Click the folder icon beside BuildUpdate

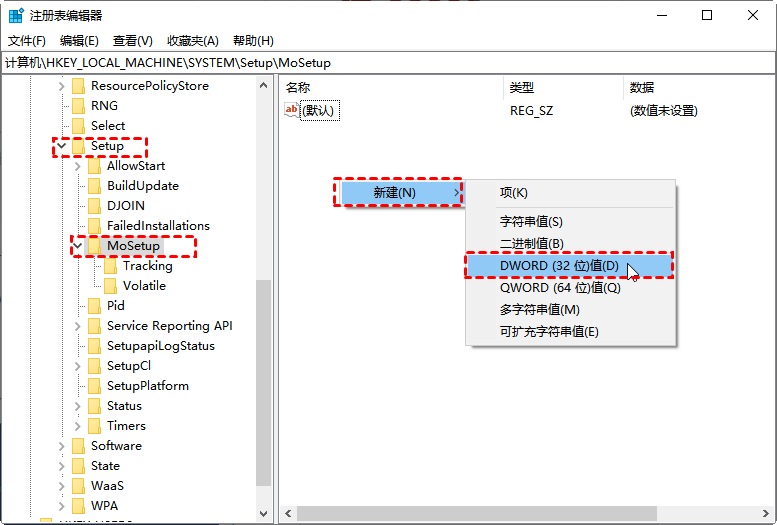coord(94,186)
